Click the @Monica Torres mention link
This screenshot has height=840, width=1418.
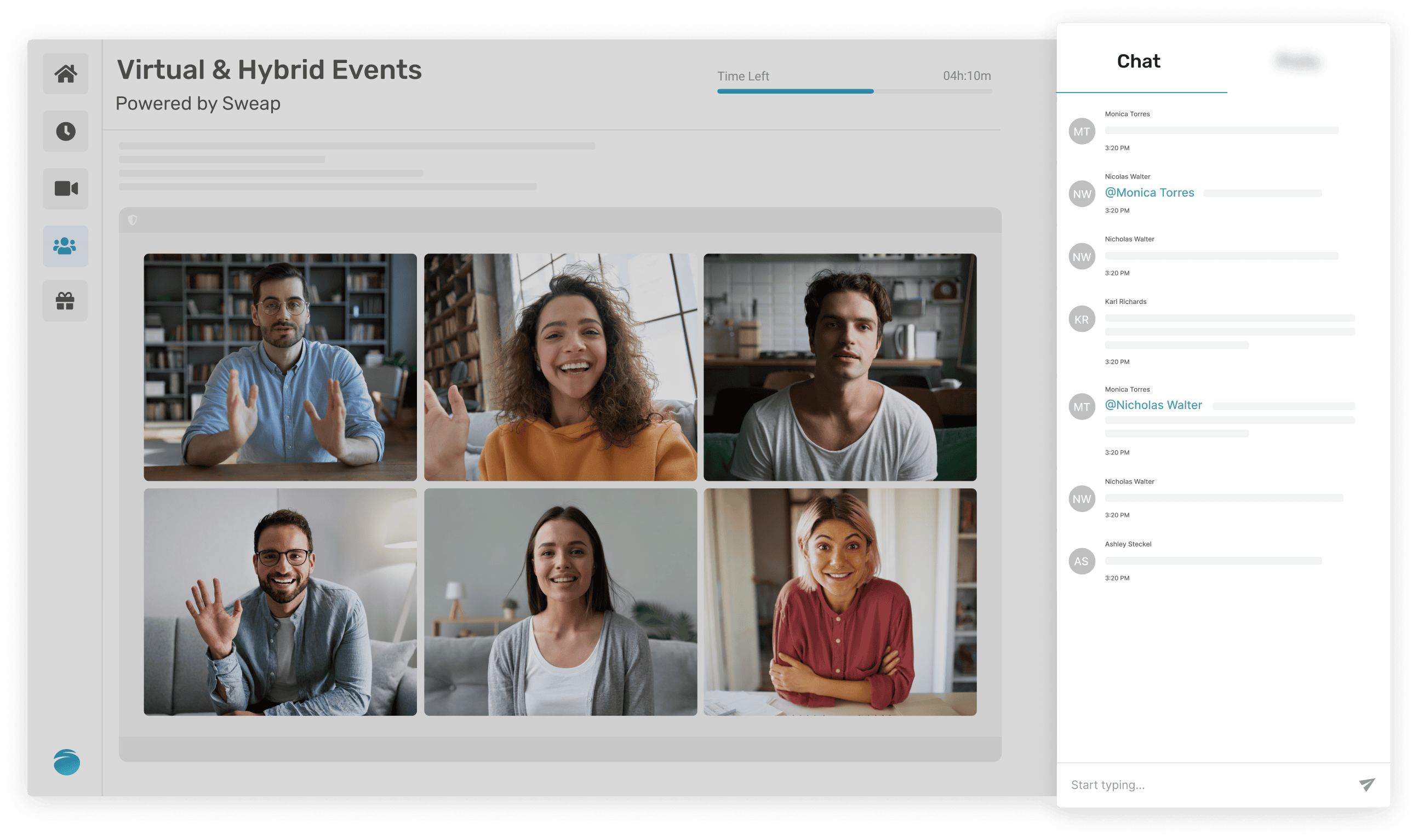coord(1149,193)
